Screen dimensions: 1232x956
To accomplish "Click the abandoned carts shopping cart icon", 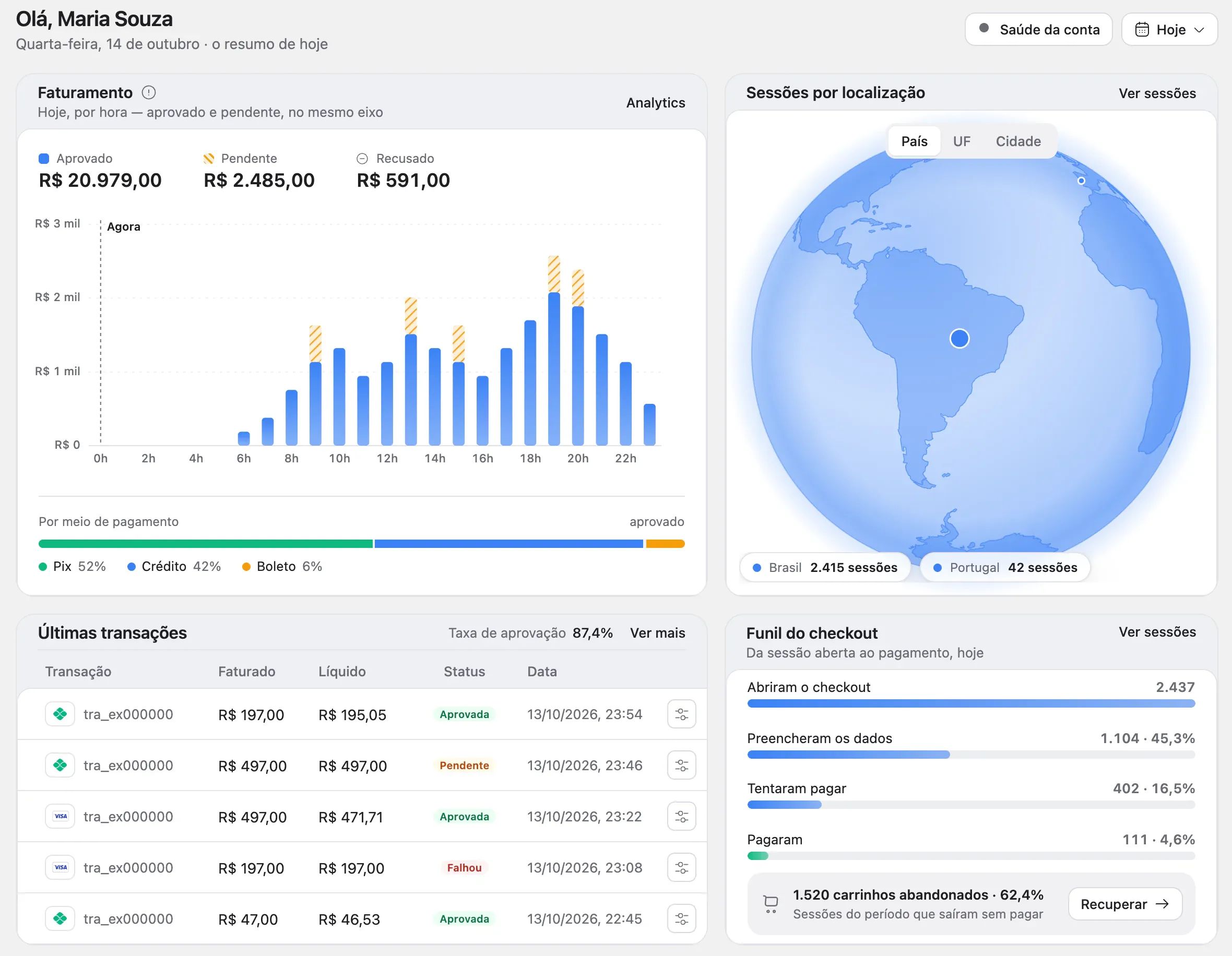I will click(771, 904).
